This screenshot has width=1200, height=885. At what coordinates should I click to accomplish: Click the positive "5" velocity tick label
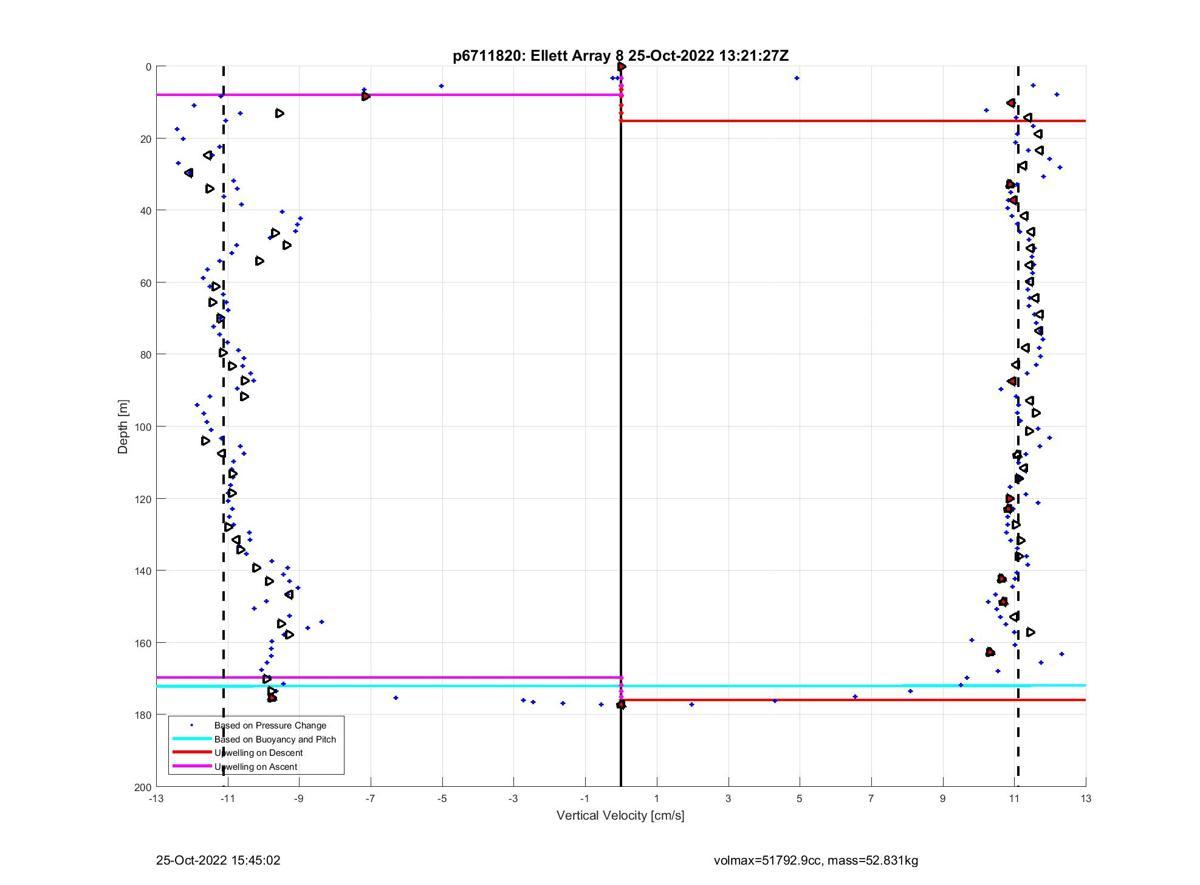[x=800, y=798]
